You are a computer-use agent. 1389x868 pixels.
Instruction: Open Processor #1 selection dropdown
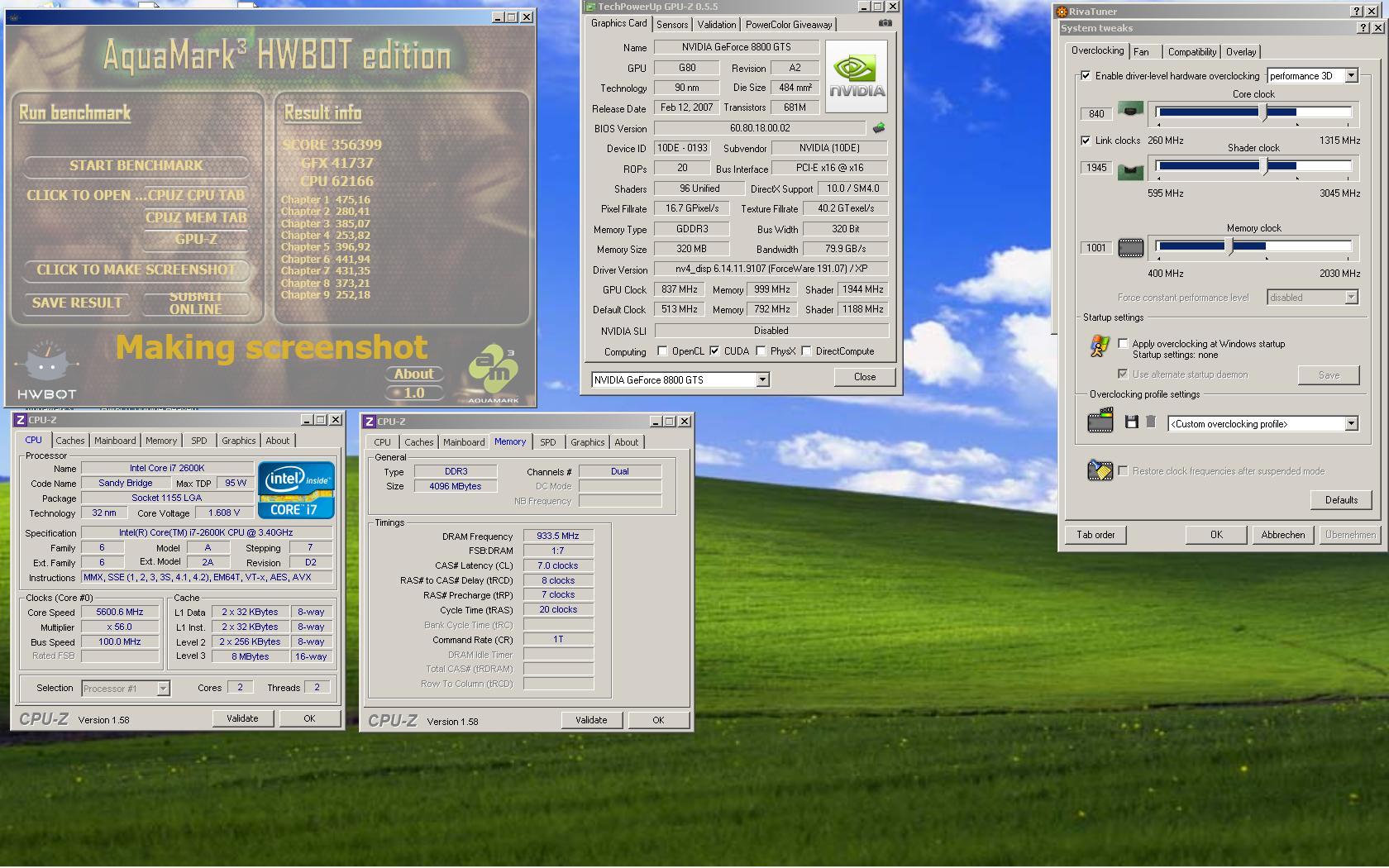[163, 688]
